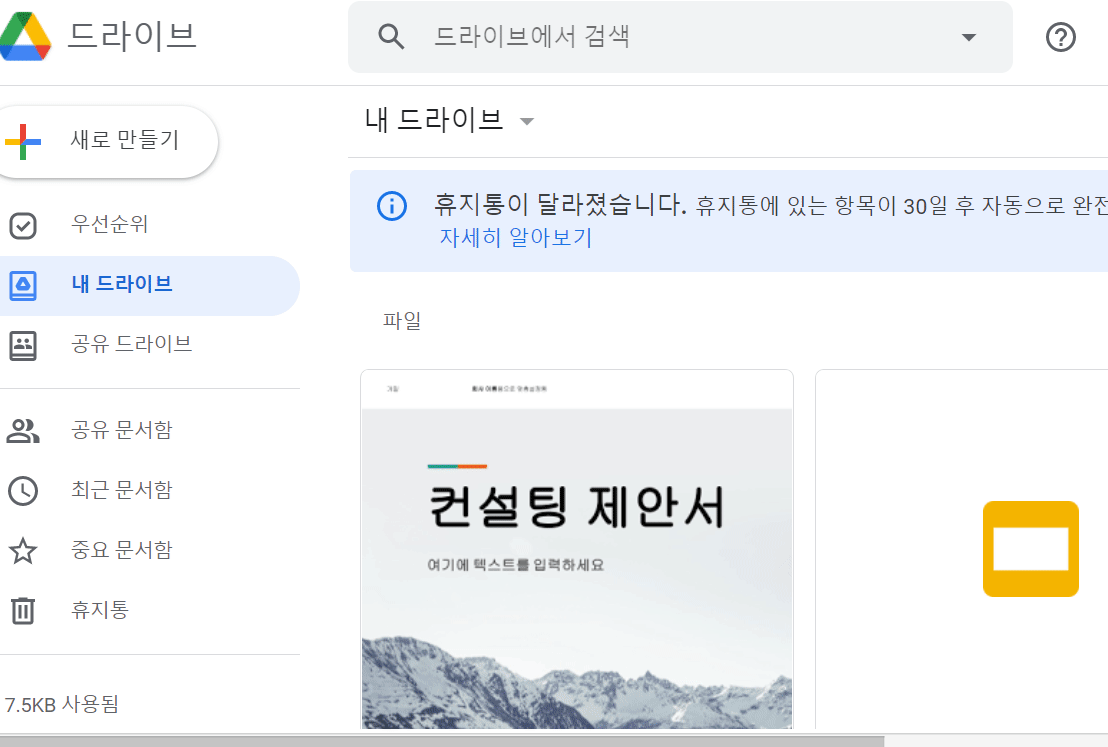Click the colorful plus icon
Viewport: 1108px width, 747px height.
click(23, 141)
